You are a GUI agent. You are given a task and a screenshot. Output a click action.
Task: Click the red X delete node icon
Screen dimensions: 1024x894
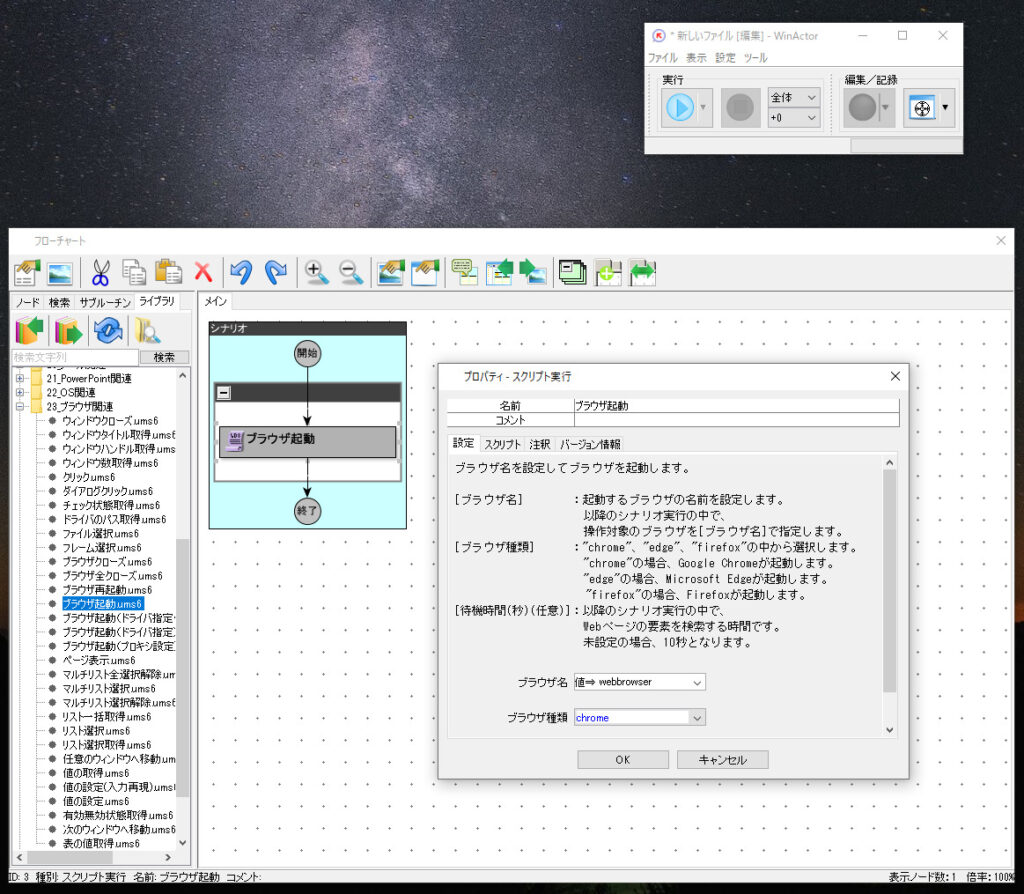203,271
